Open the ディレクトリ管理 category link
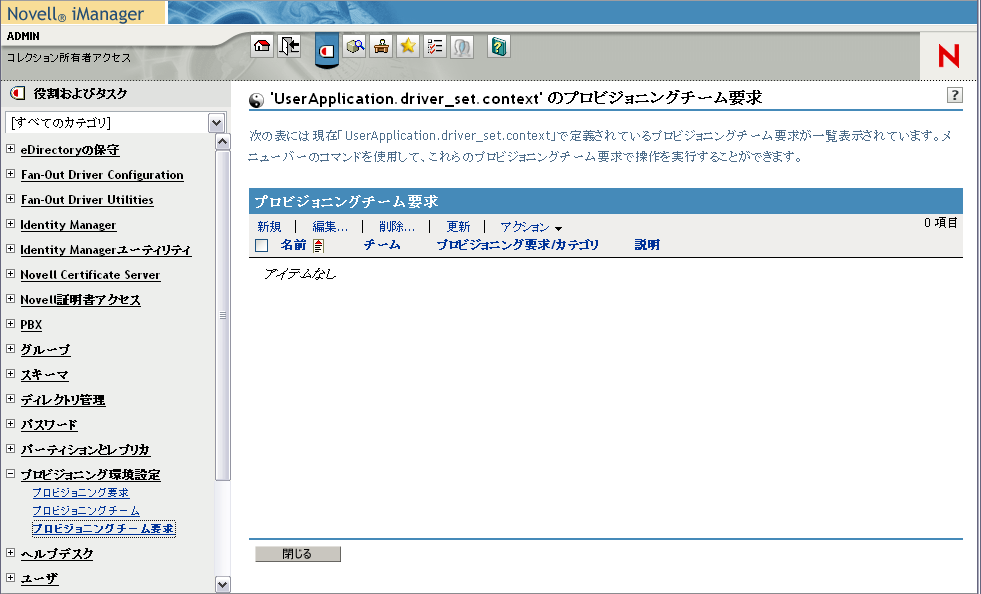Viewport: 981px width, 594px height. click(63, 400)
